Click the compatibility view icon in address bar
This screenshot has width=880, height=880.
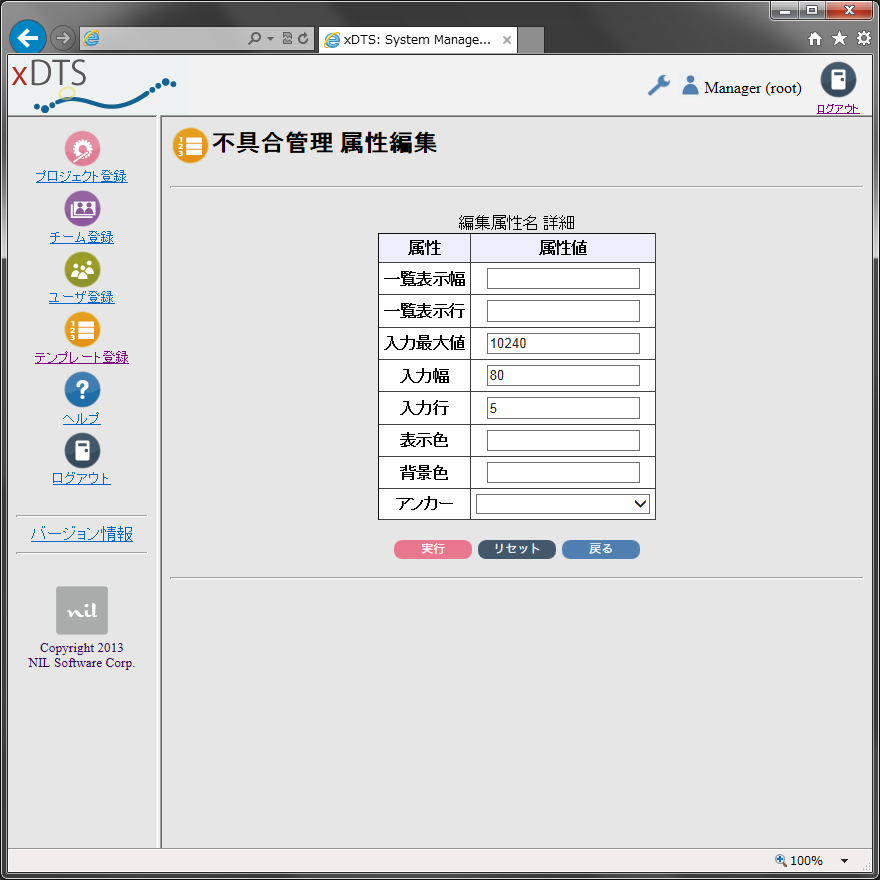point(287,38)
